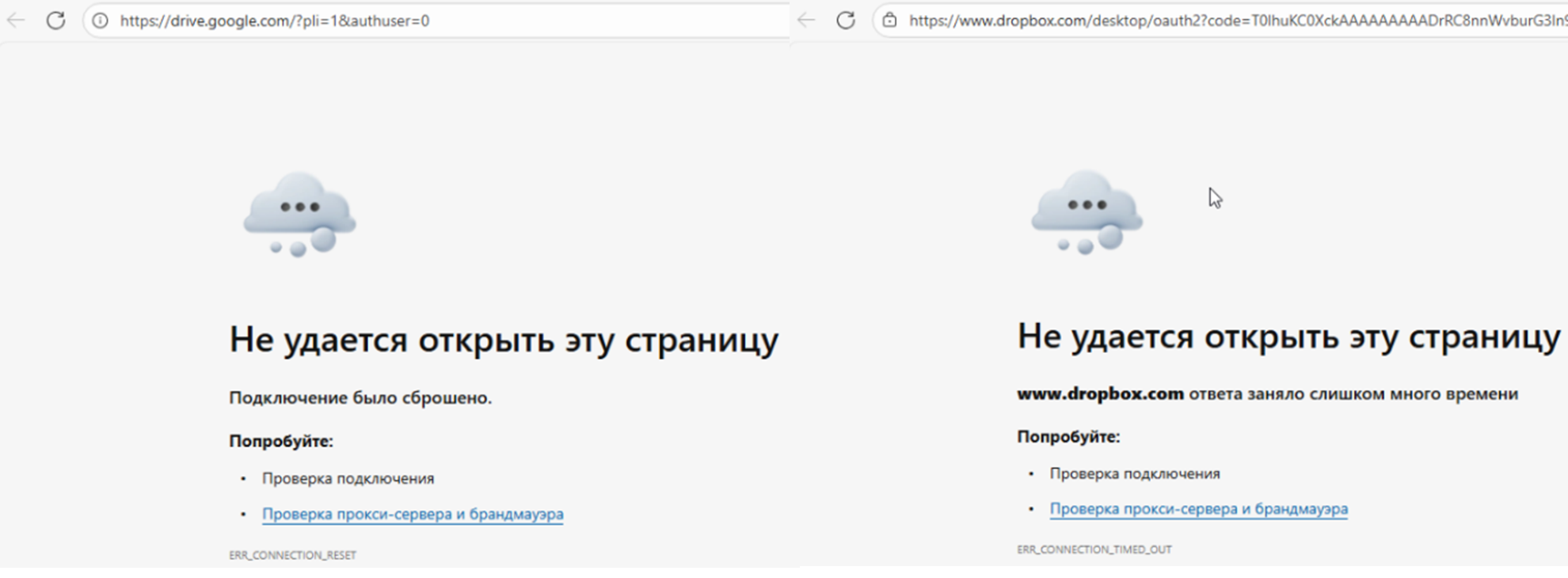
Task: Reload the Dropbox page
Action: click(846, 21)
